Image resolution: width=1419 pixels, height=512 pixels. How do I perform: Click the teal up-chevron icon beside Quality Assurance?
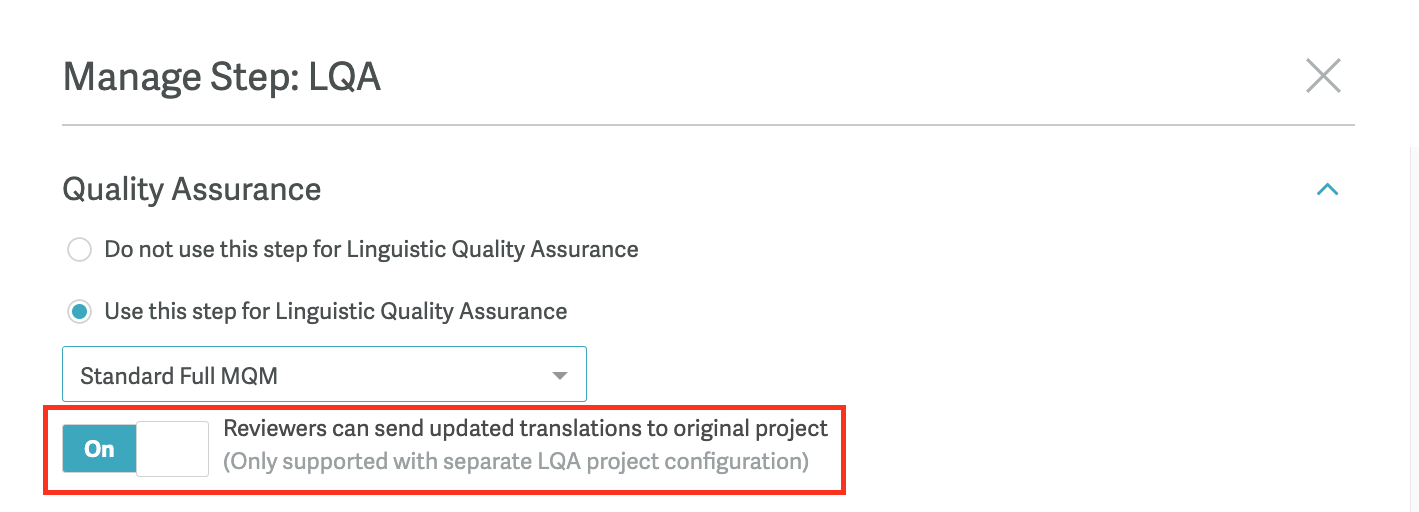point(1327,189)
